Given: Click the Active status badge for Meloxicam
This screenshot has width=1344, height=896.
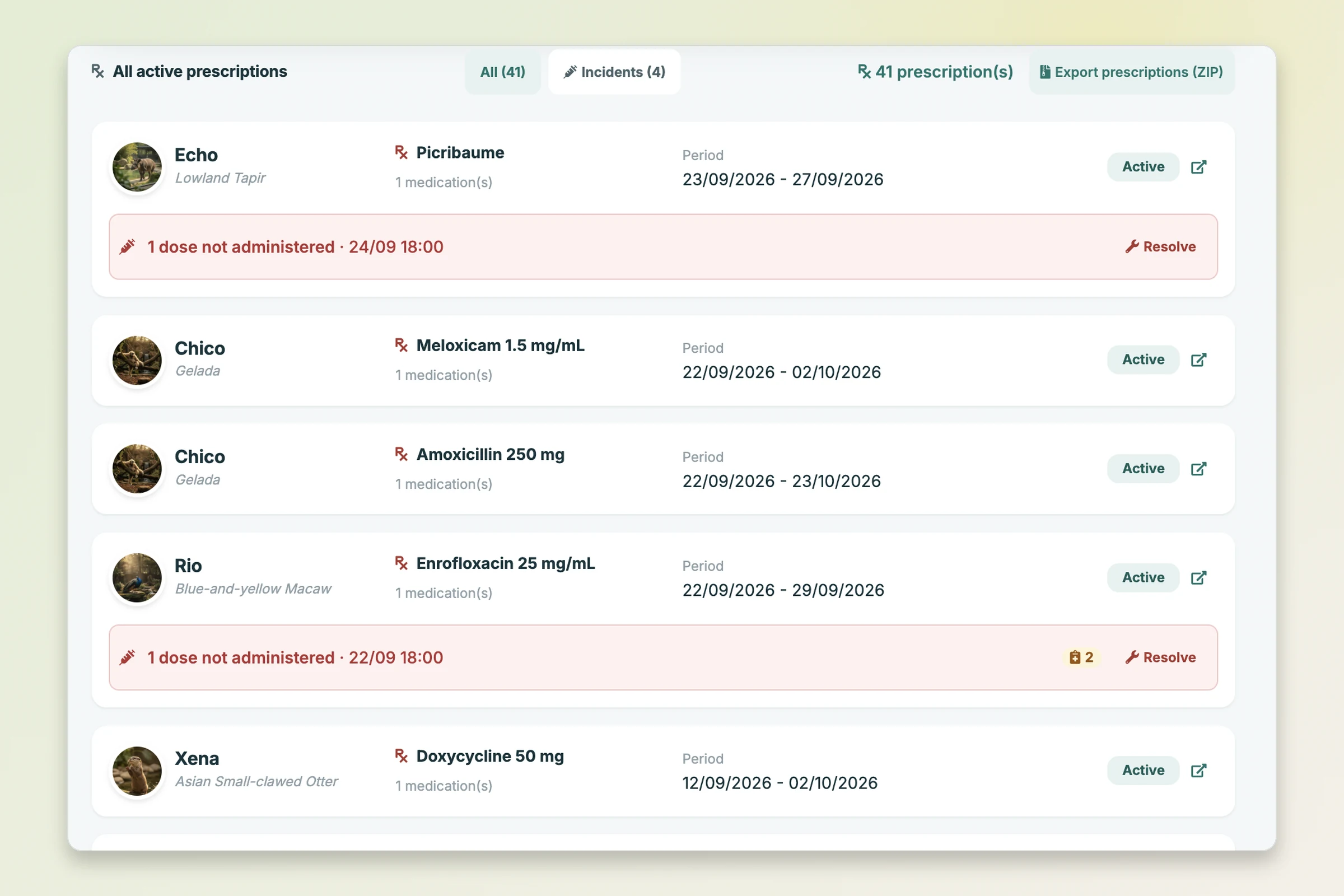Looking at the screenshot, I should [x=1143, y=360].
